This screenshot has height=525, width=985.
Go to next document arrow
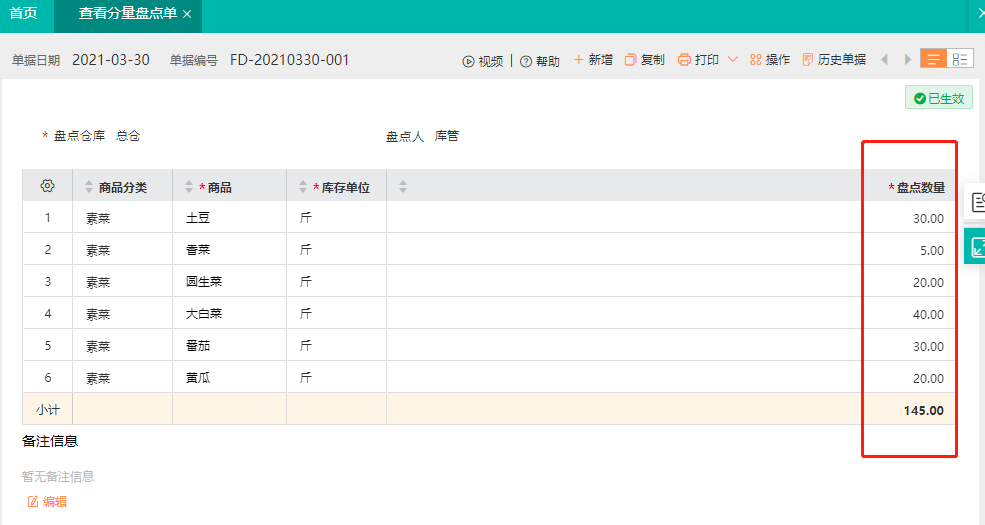click(907, 60)
